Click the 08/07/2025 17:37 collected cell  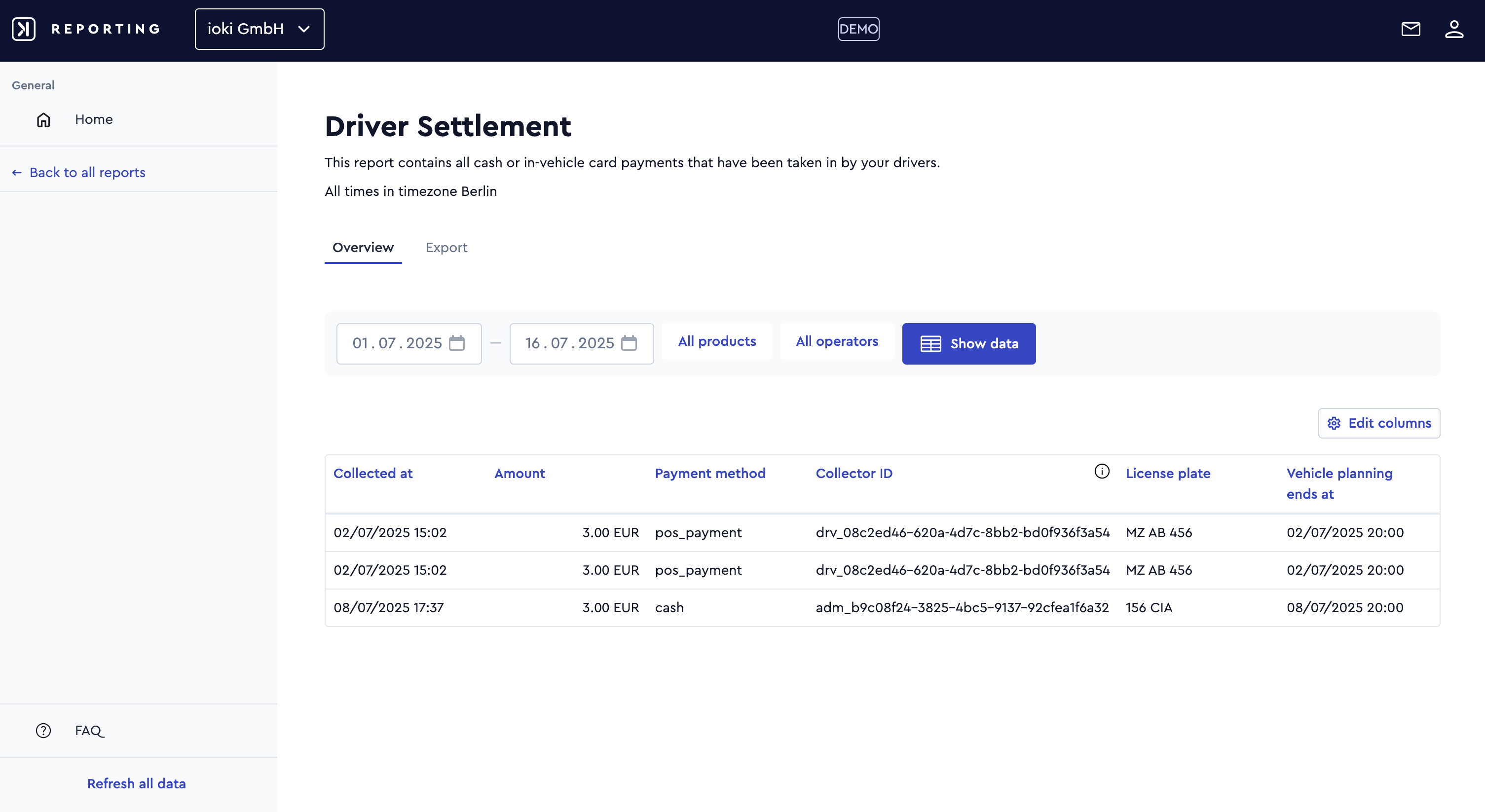coord(389,607)
